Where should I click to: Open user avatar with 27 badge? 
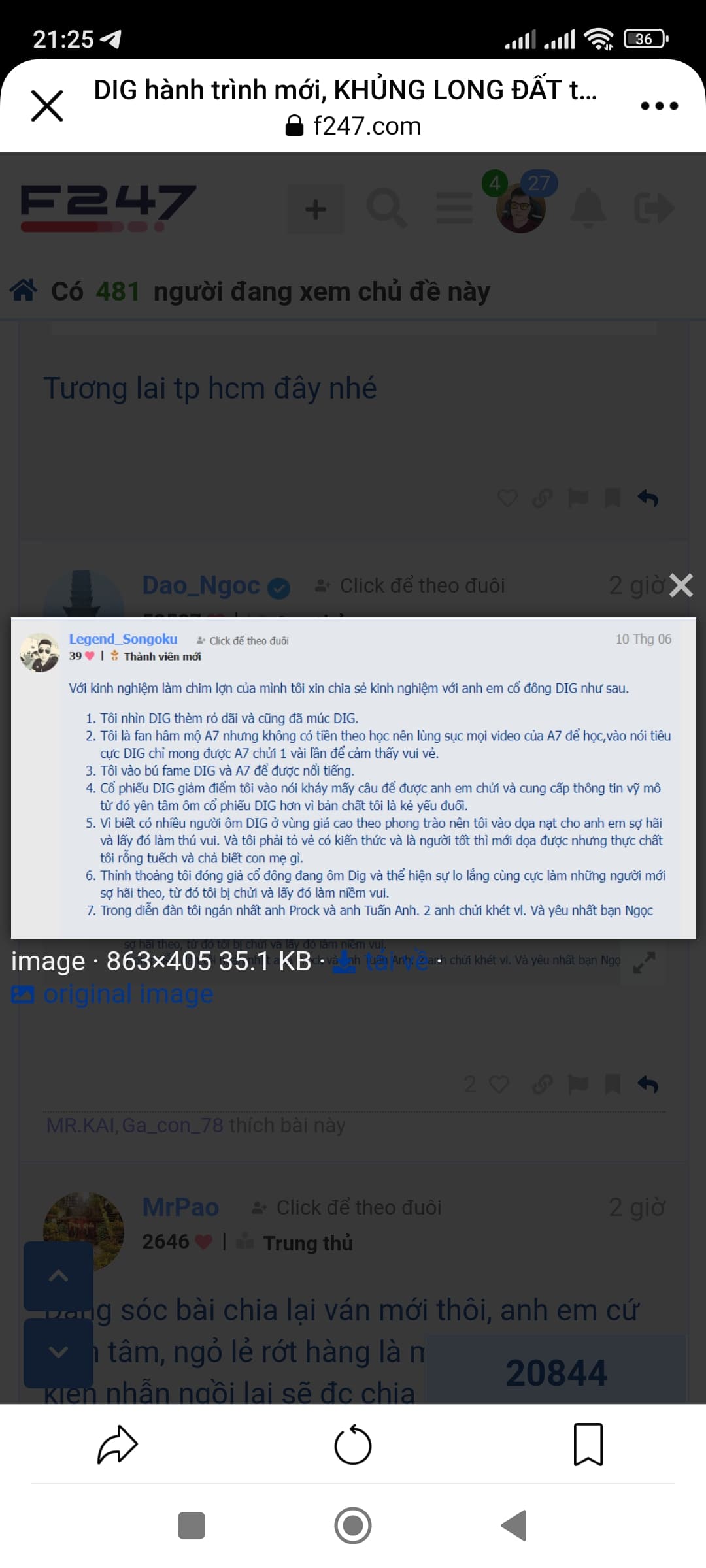pos(521,209)
